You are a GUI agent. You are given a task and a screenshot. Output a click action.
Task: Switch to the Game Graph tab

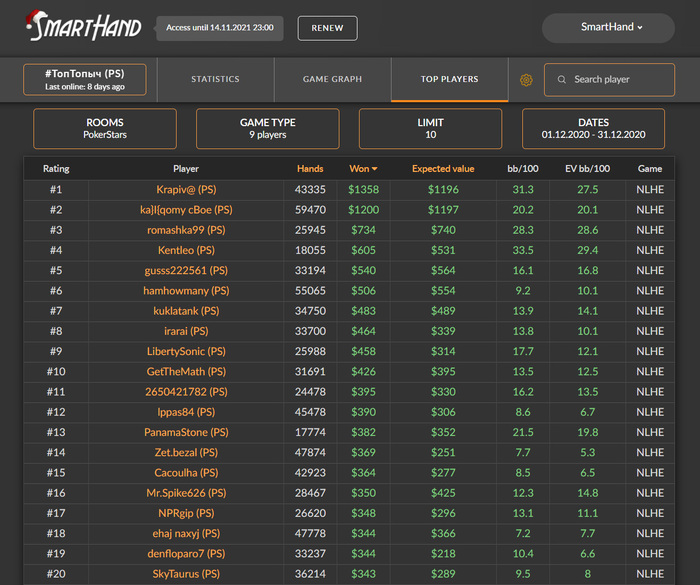point(333,79)
